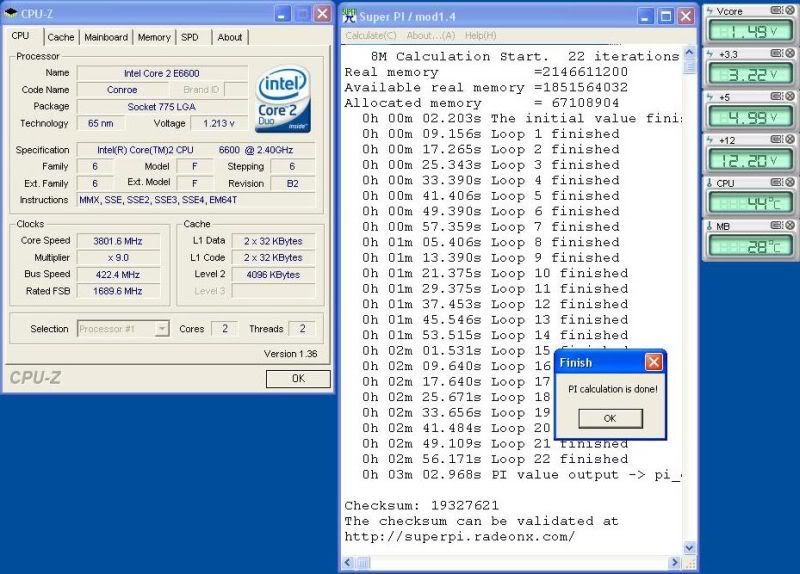This screenshot has width=800, height=574.
Task: Click OK in the CPU-Z window
Action: (298, 379)
